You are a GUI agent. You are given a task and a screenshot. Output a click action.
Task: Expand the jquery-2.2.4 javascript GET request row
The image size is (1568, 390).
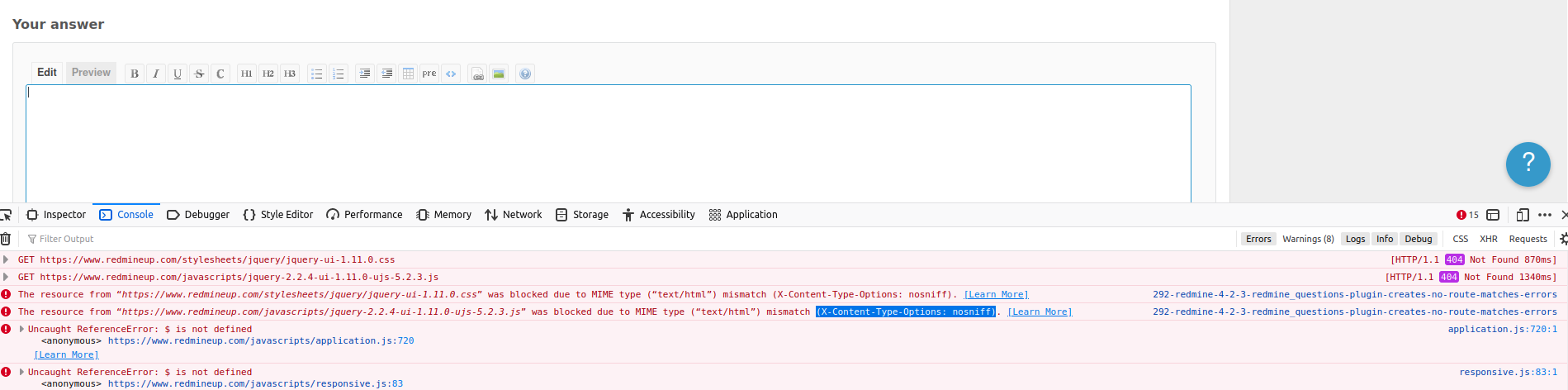pyautogui.click(x=7, y=277)
